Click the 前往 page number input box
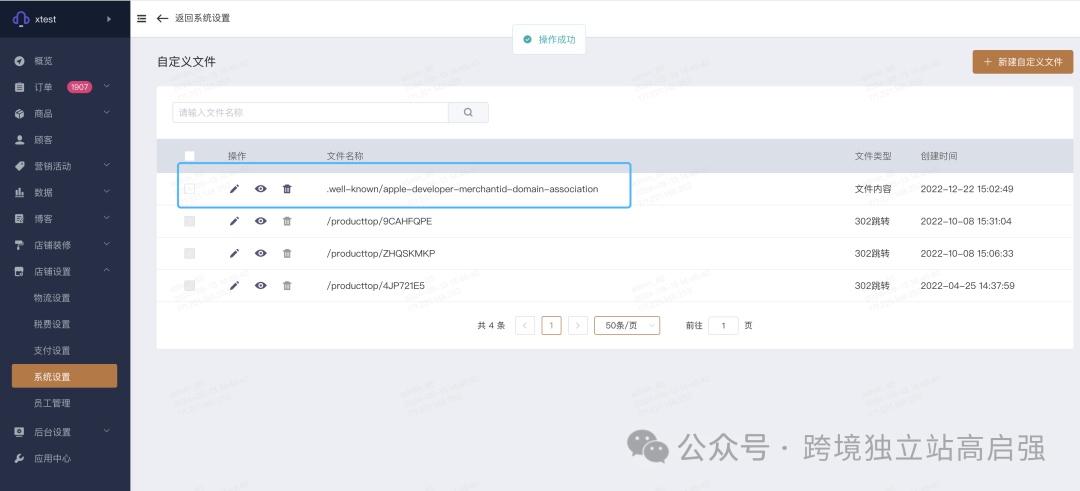 coord(723,326)
